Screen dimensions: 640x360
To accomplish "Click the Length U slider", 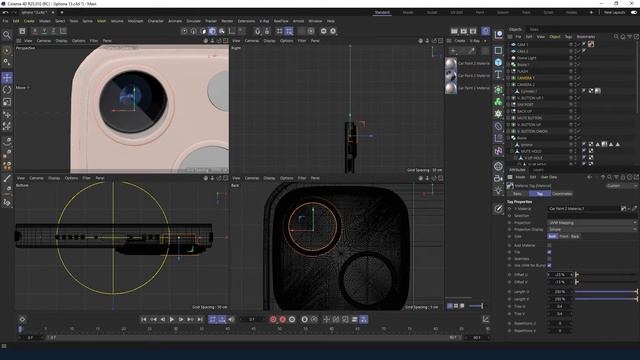I will pos(606,292).
